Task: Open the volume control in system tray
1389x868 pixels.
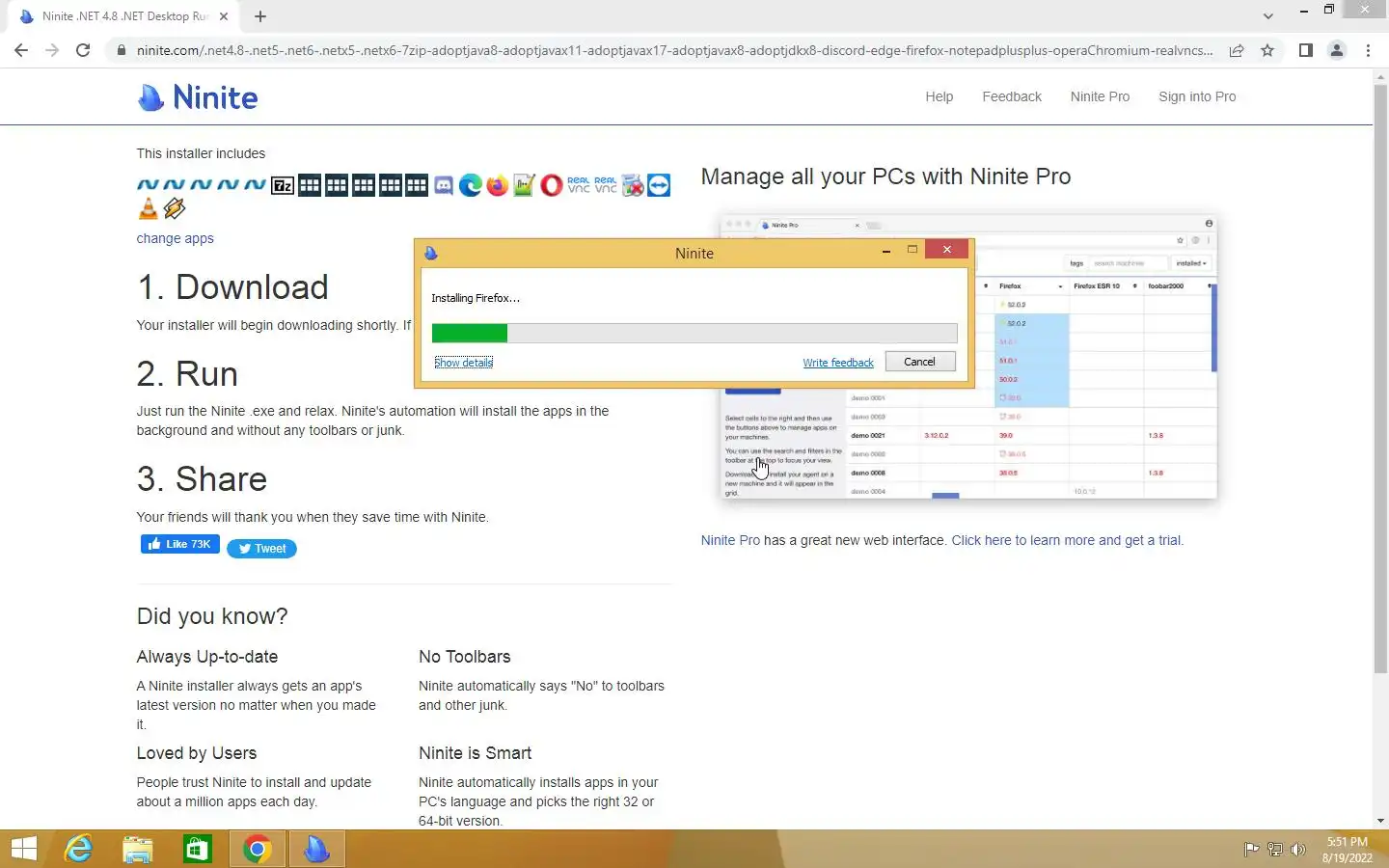Action: [1298, 850]
